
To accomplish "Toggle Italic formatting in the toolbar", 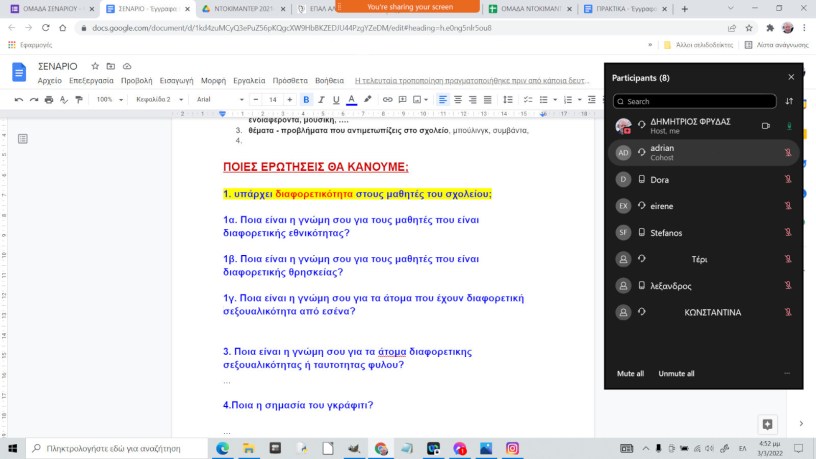I will pos(321,100).
